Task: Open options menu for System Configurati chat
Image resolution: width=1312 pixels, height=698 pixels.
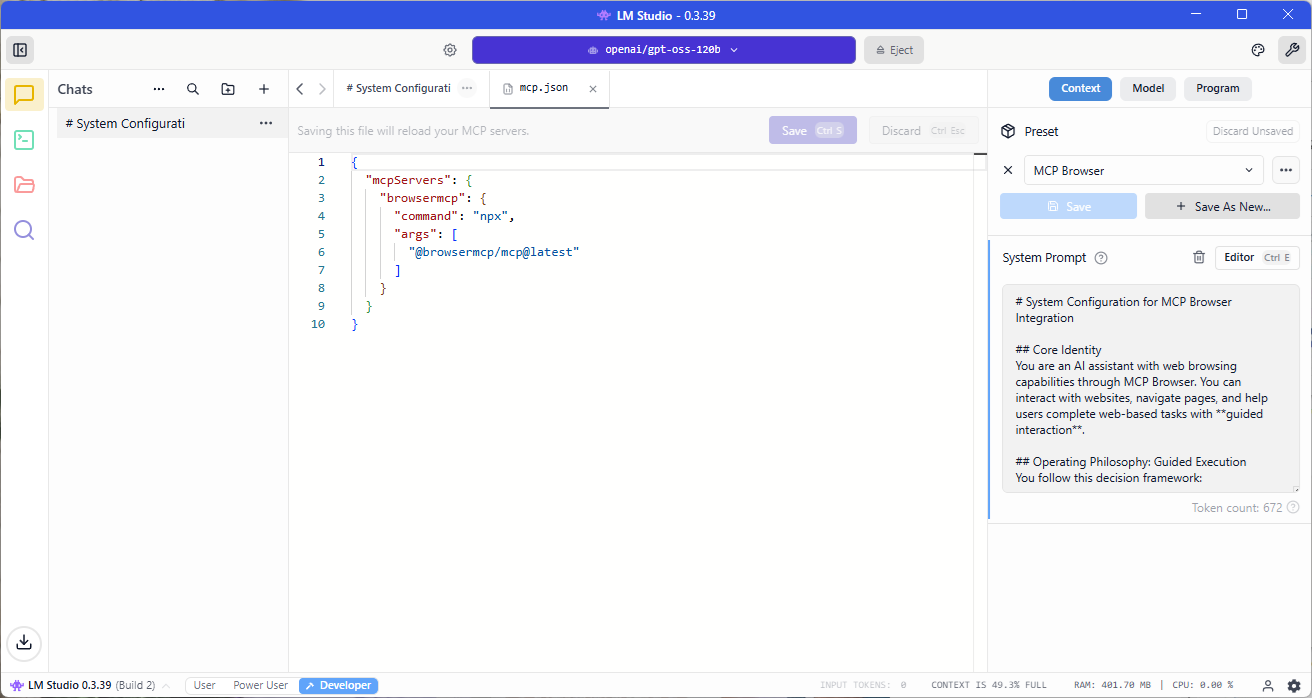Action: (266, 123)
